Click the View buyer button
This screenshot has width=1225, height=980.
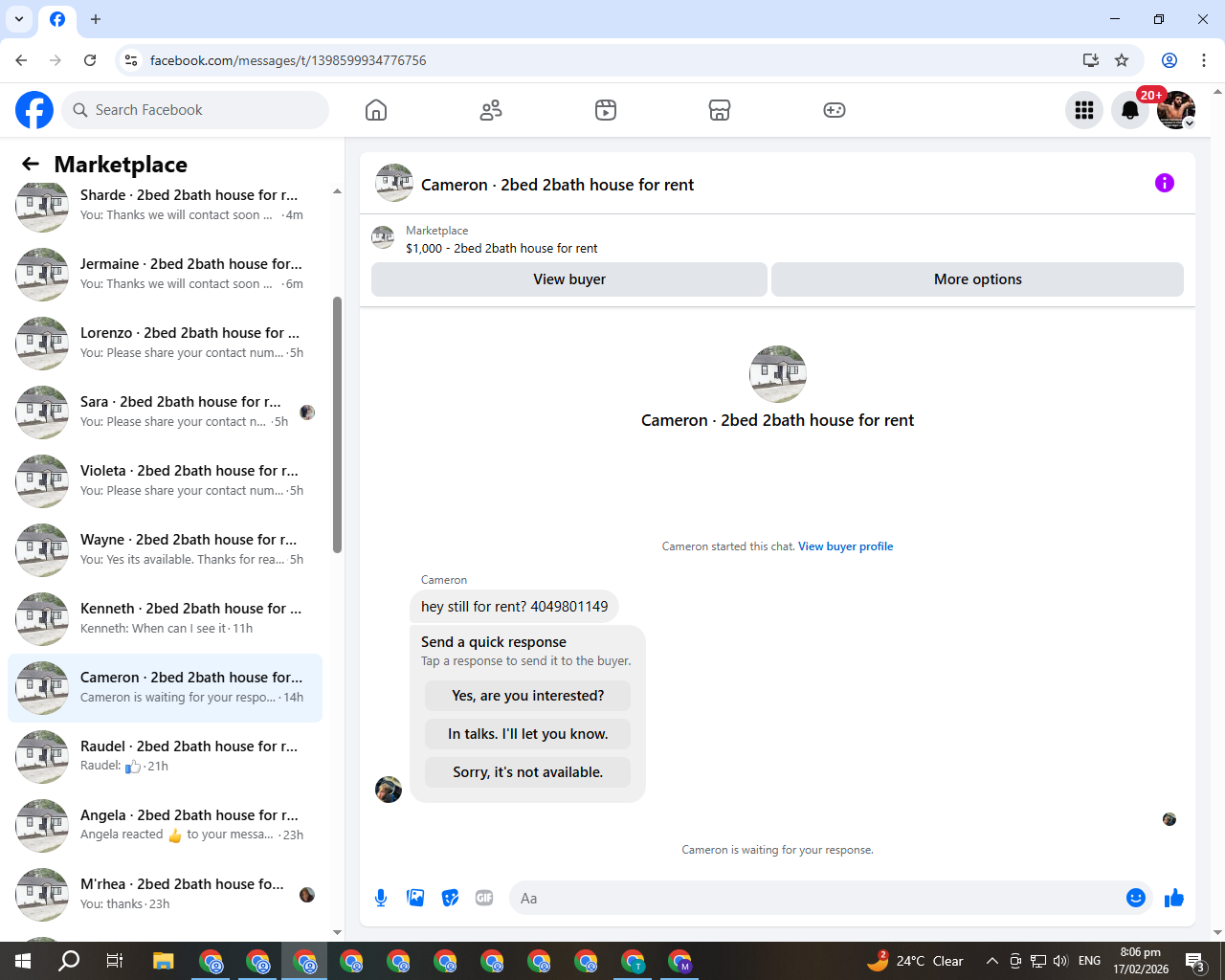(x=569, y=279)
